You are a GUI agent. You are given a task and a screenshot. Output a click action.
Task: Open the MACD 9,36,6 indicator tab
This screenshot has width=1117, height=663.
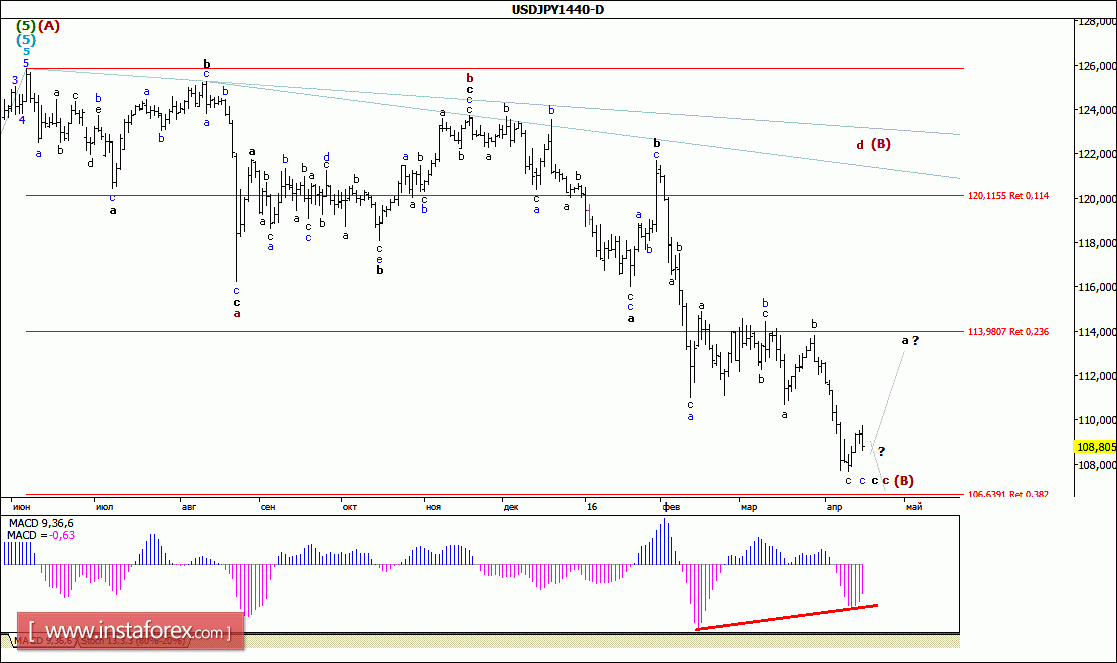[43, 641]
